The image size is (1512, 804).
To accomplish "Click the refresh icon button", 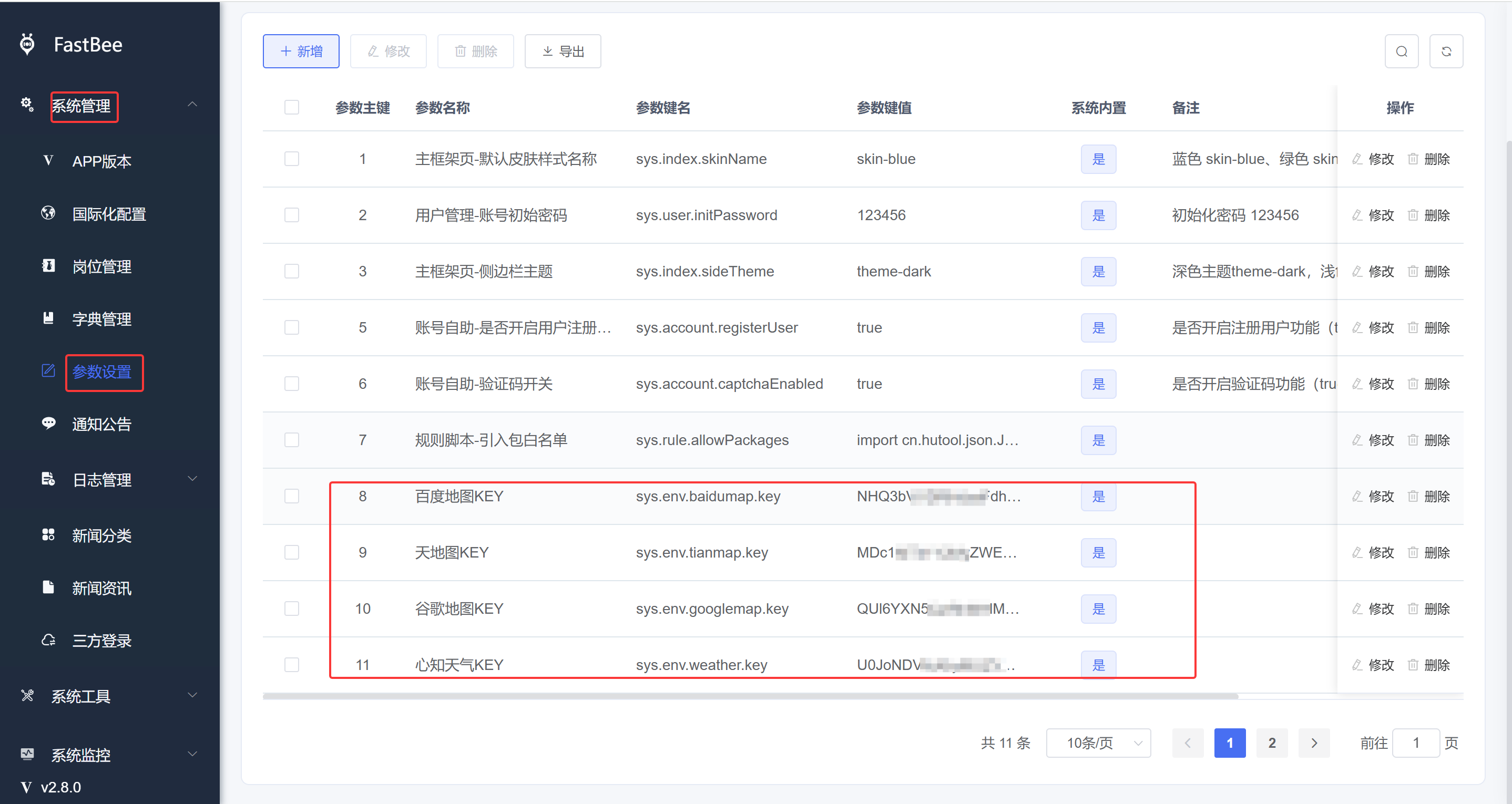I will 1446,51.
